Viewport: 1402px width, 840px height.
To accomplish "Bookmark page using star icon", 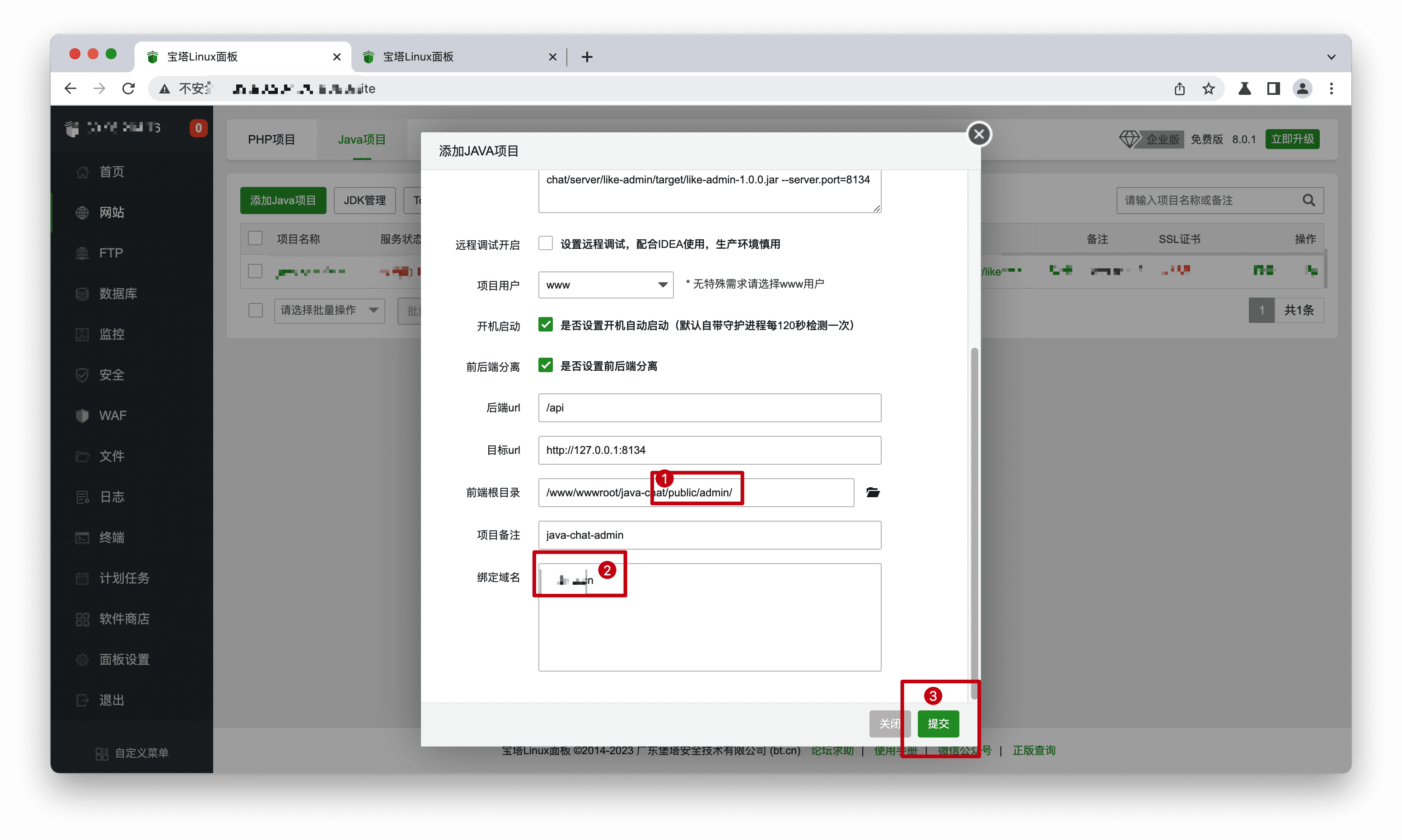I will (1208, 89).
